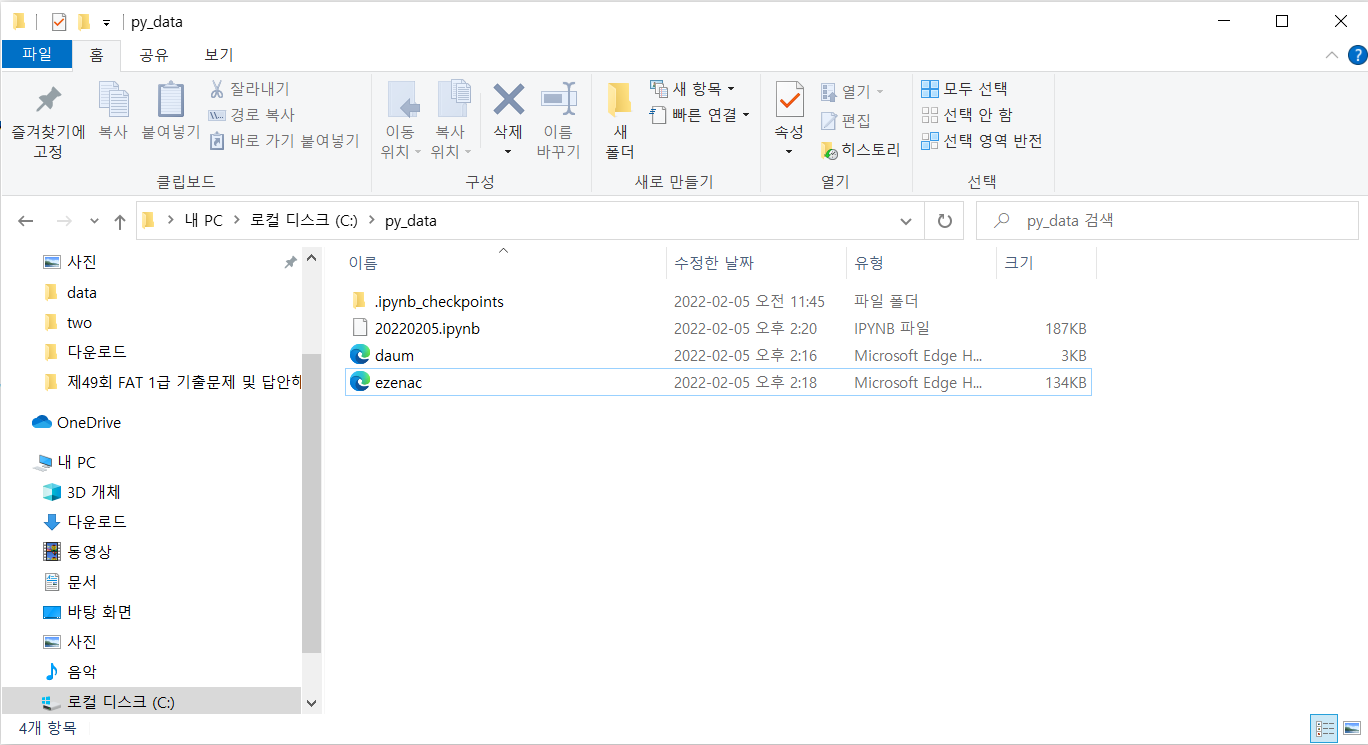This screenshot has width=1368, height=745.
Task: Click 경로 복사 copy path
Action: [x=251, y=115]
